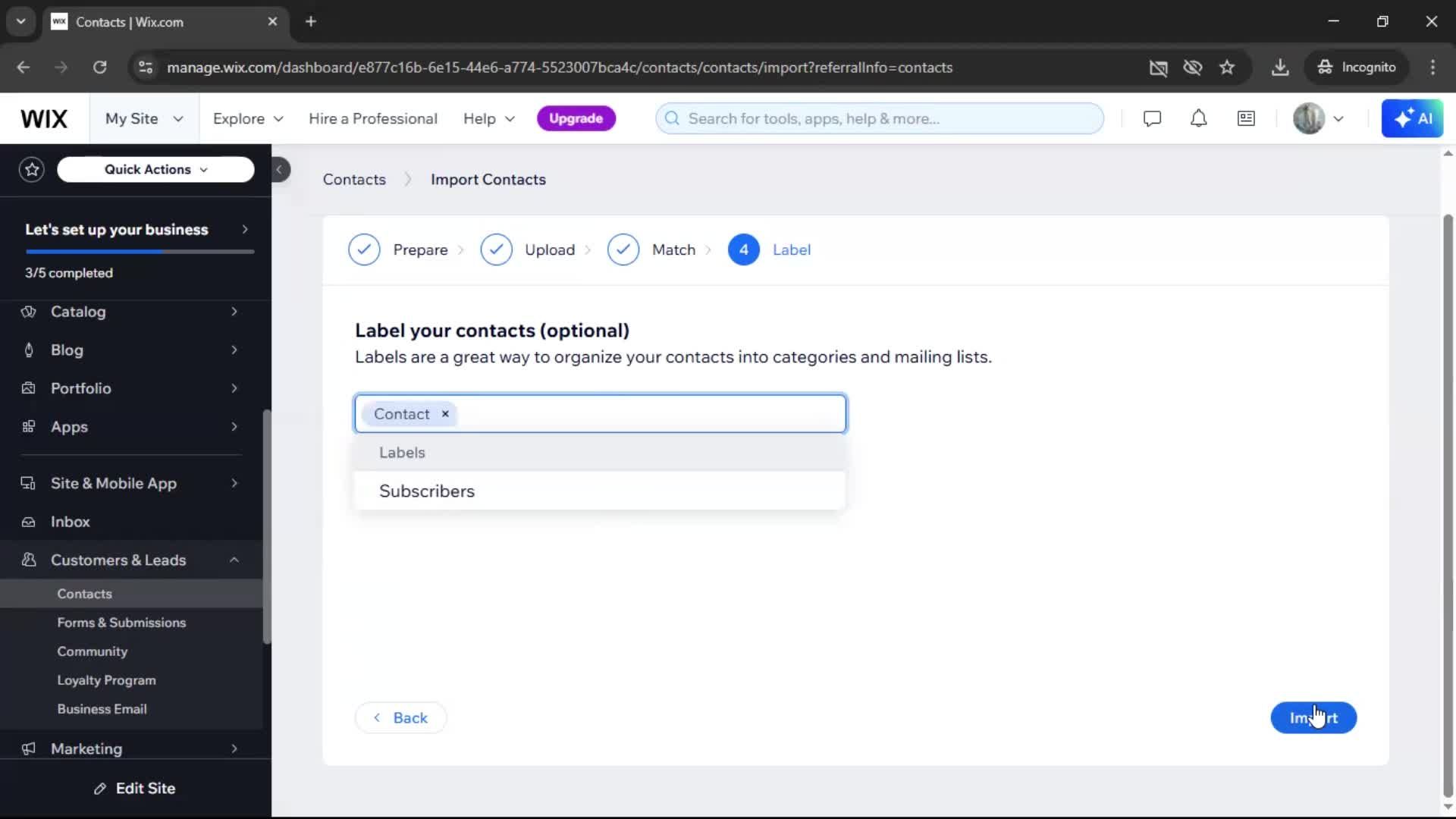Click the setup progress bar
This screenshot has width=1456, height=819.
[140, 251]
